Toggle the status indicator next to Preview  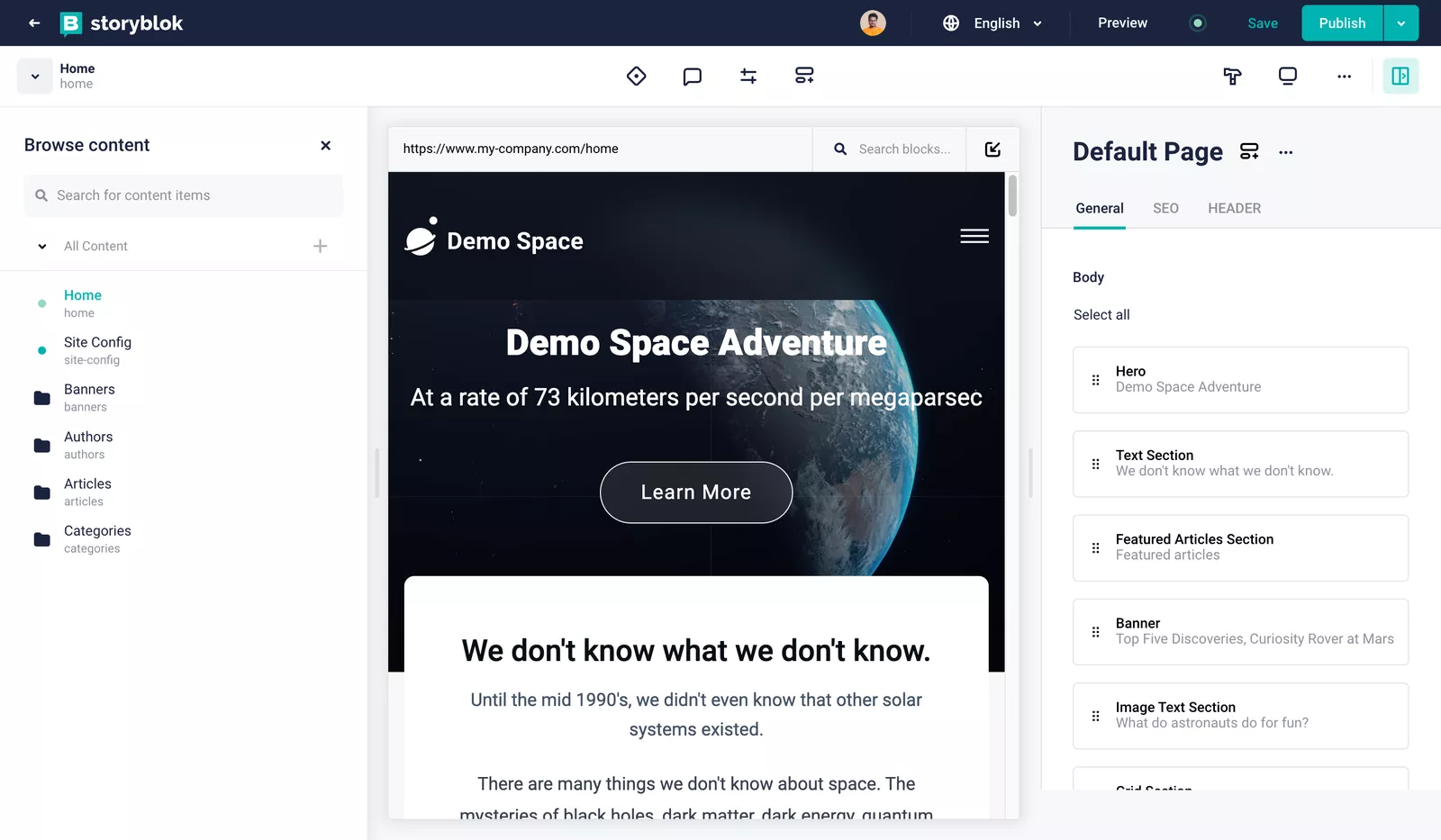pyautogui.click(x=1197, y=23)
